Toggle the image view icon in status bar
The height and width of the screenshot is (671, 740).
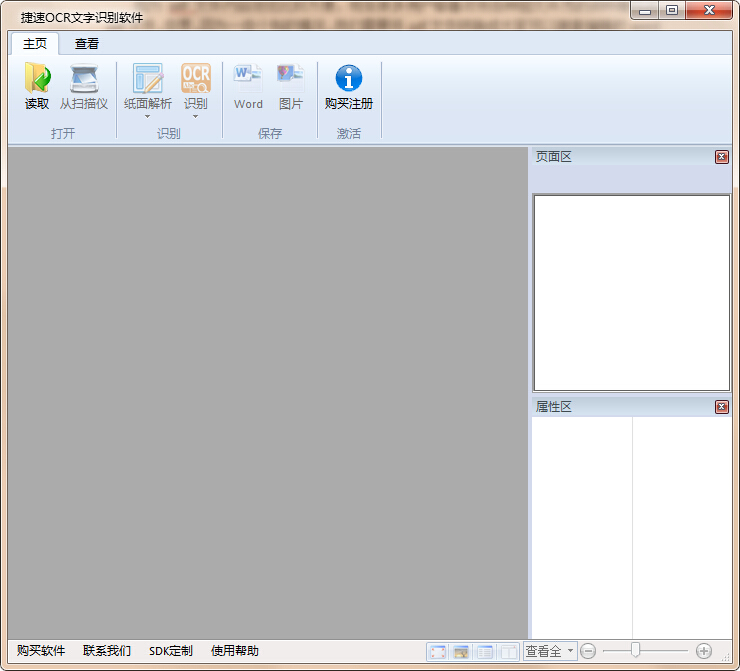[461, 652]
